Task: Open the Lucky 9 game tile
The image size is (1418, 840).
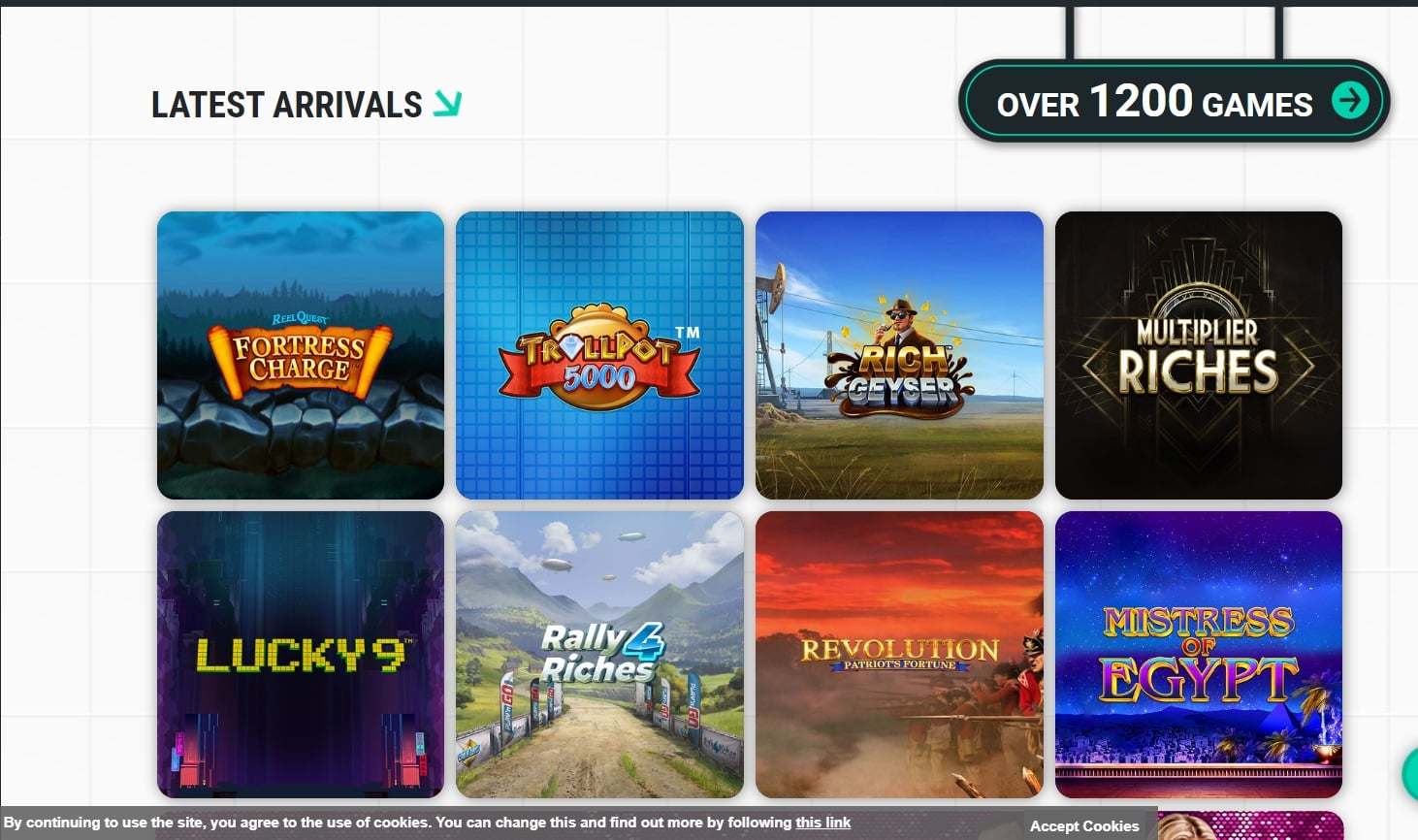Action: point(301,655)
